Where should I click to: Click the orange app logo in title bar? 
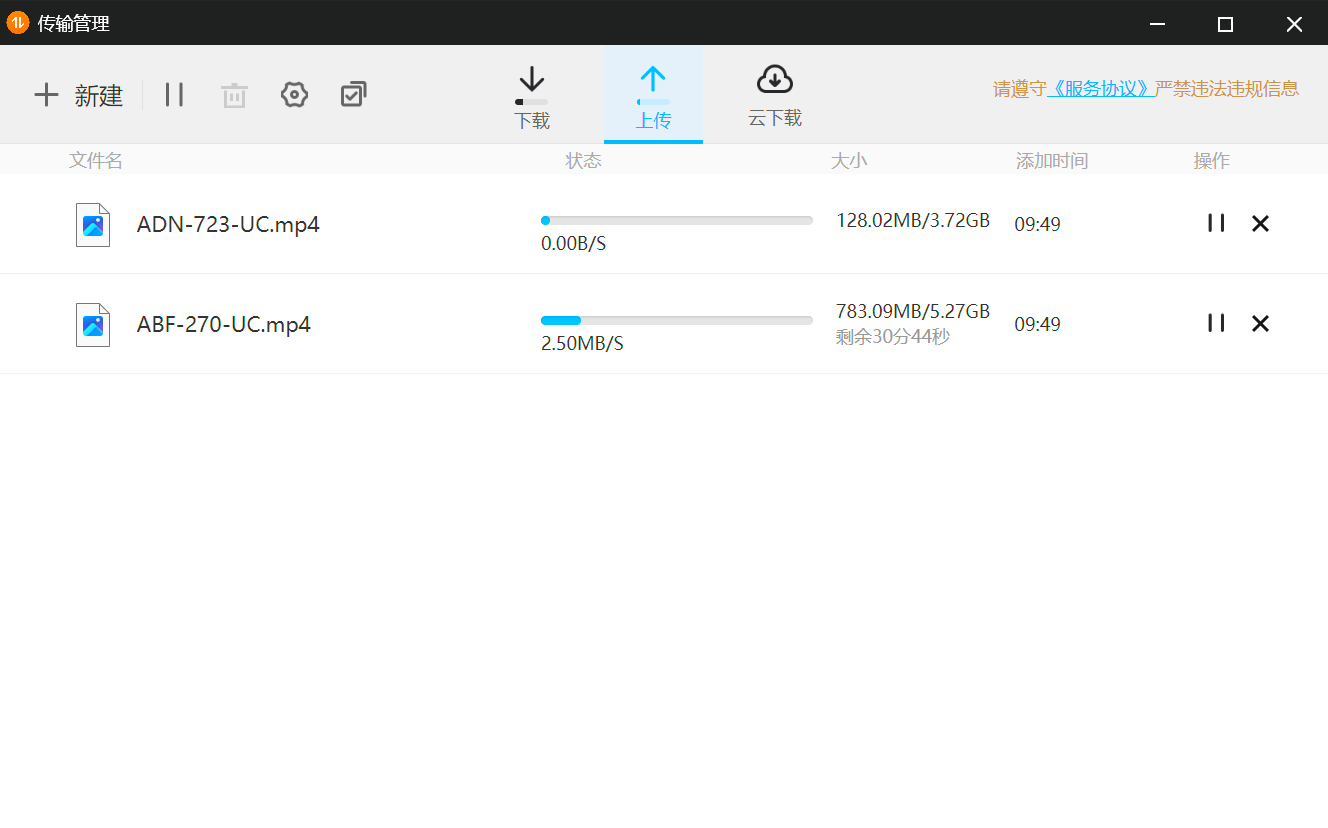[18, 23]
